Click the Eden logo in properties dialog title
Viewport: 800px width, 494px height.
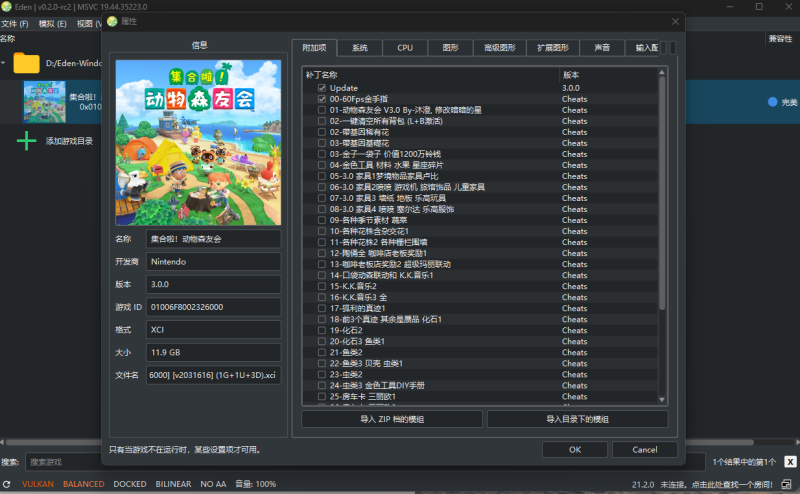[x=112, y=21]
